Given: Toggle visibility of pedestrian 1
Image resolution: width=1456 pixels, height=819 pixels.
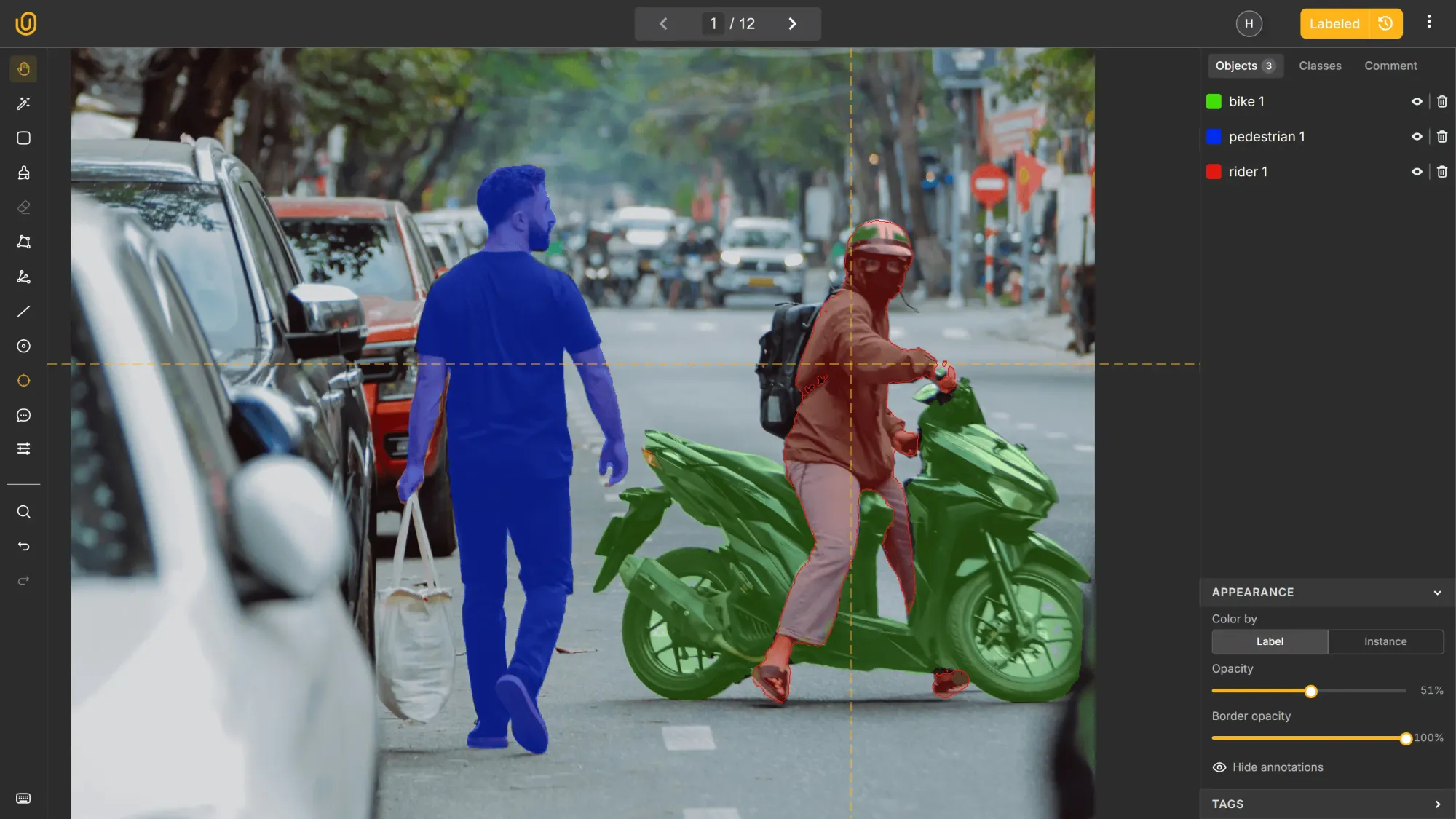Looking at the screenshot, I should tap(1417, 136).
